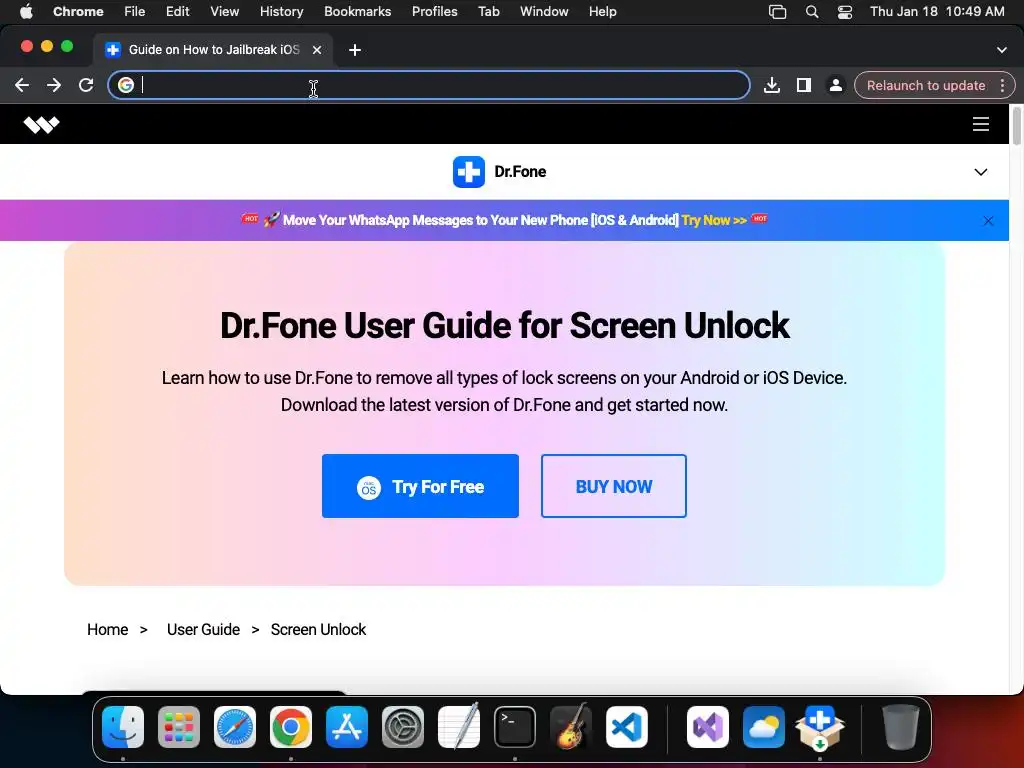
Task: Go to the Home breadcrumb
Action: pos(108,630)
